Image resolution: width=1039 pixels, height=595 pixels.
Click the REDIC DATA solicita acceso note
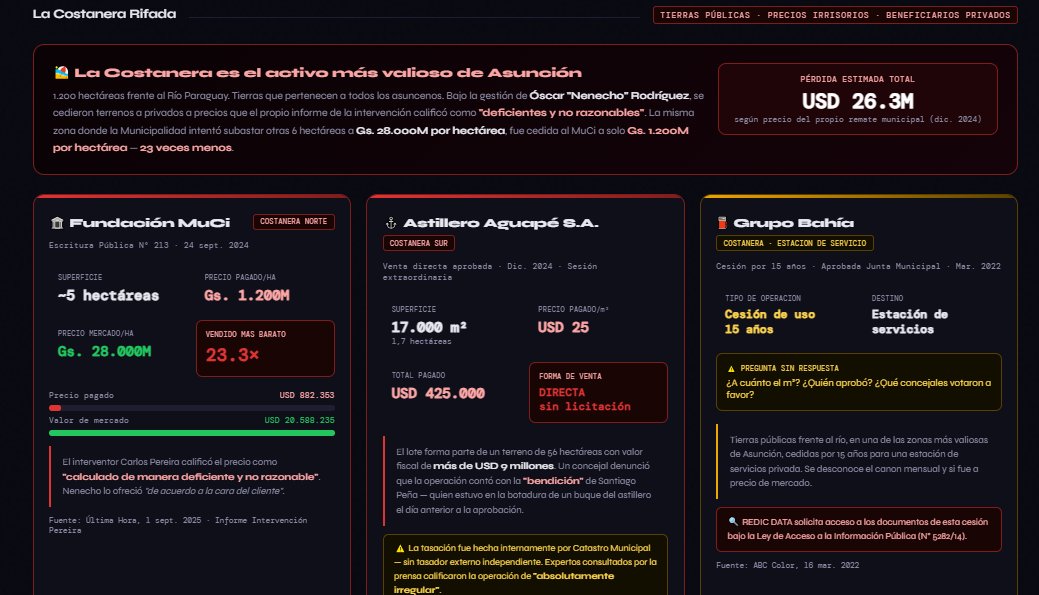click(859, 529)
